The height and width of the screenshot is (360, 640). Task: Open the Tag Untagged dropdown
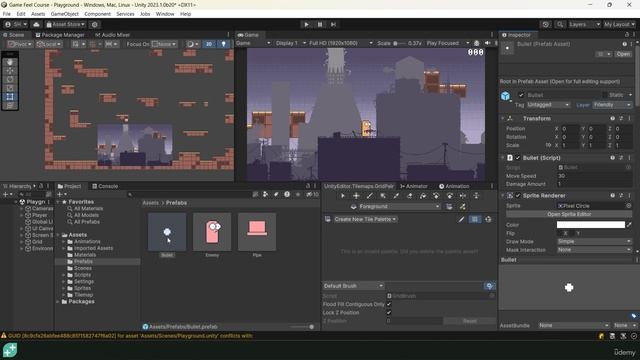click(x=548, y=105)
